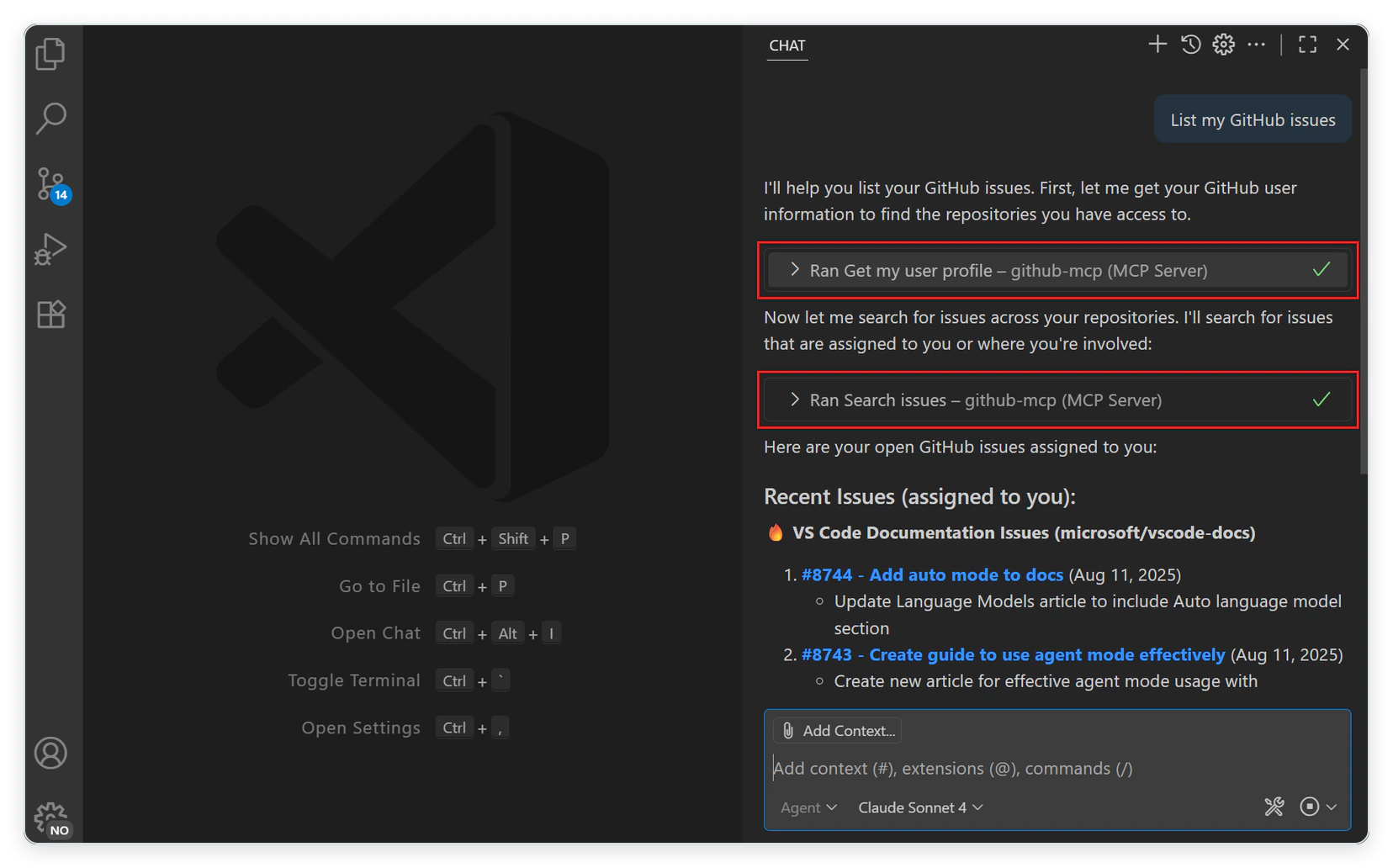Click VS Code Documentation Issues heading
1393x868 pixels.
tap(1010, 532)
